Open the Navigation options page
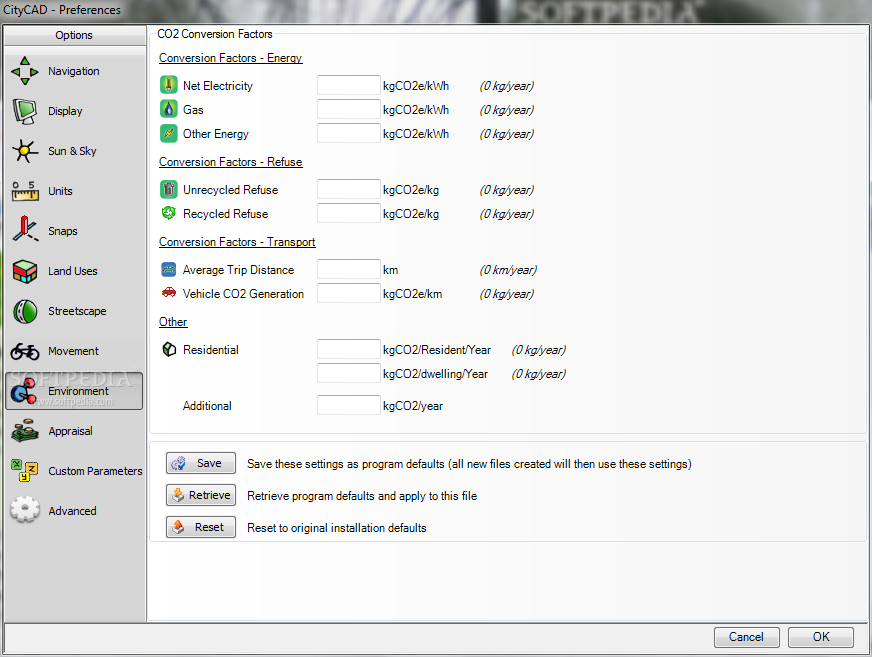Screen dimensions: 872x657 73,71
